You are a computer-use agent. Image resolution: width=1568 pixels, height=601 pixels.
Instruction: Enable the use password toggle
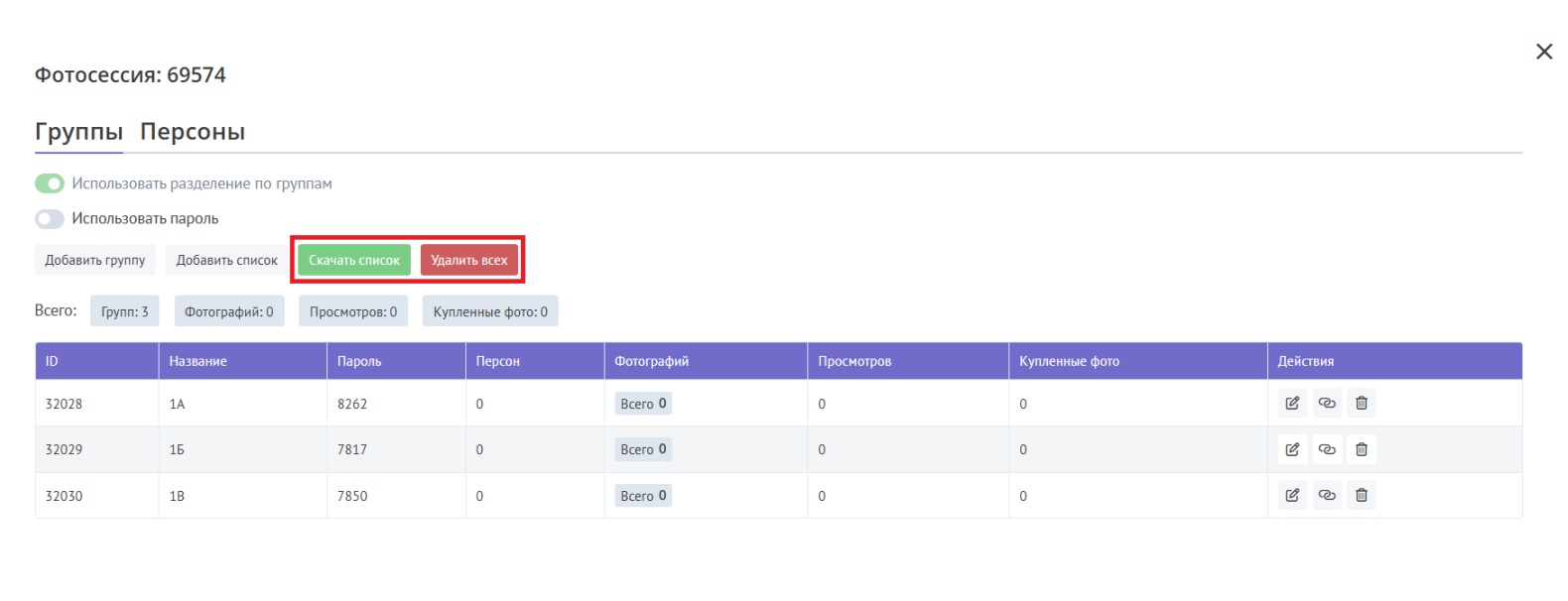(50, 219)
